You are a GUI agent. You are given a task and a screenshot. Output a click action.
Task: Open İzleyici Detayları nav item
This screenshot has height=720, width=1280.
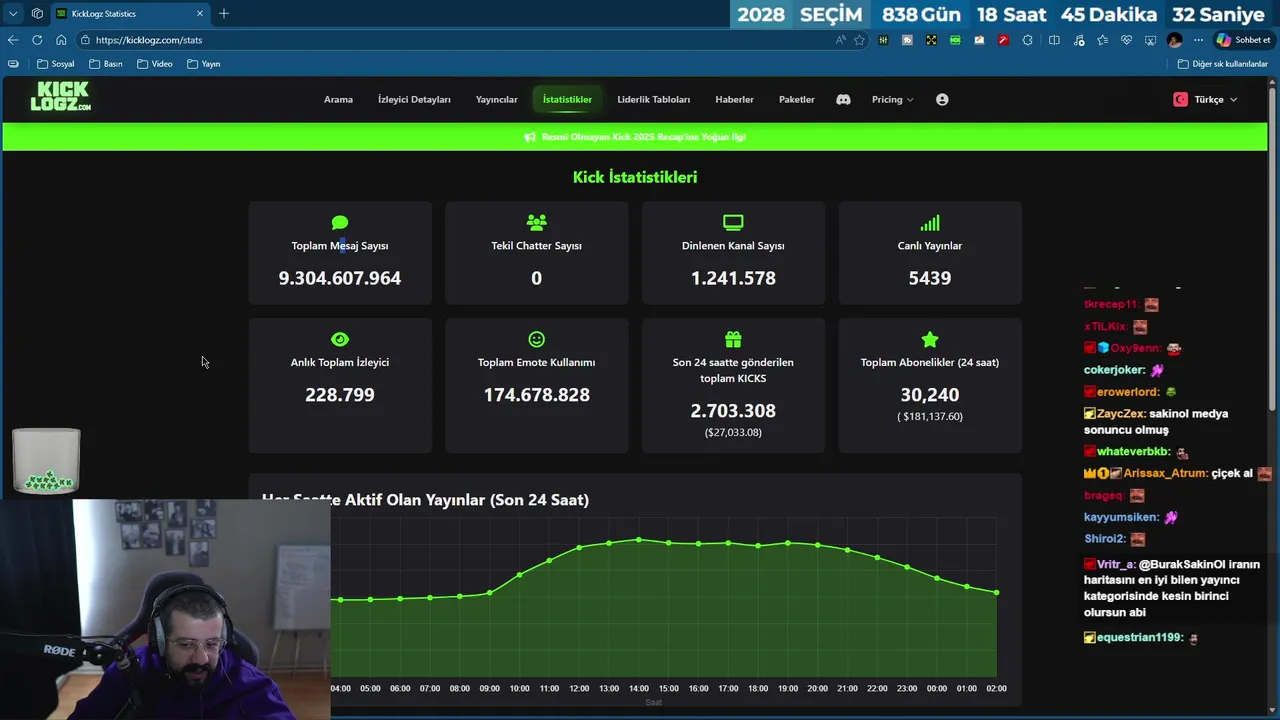[x=414, y=99]
